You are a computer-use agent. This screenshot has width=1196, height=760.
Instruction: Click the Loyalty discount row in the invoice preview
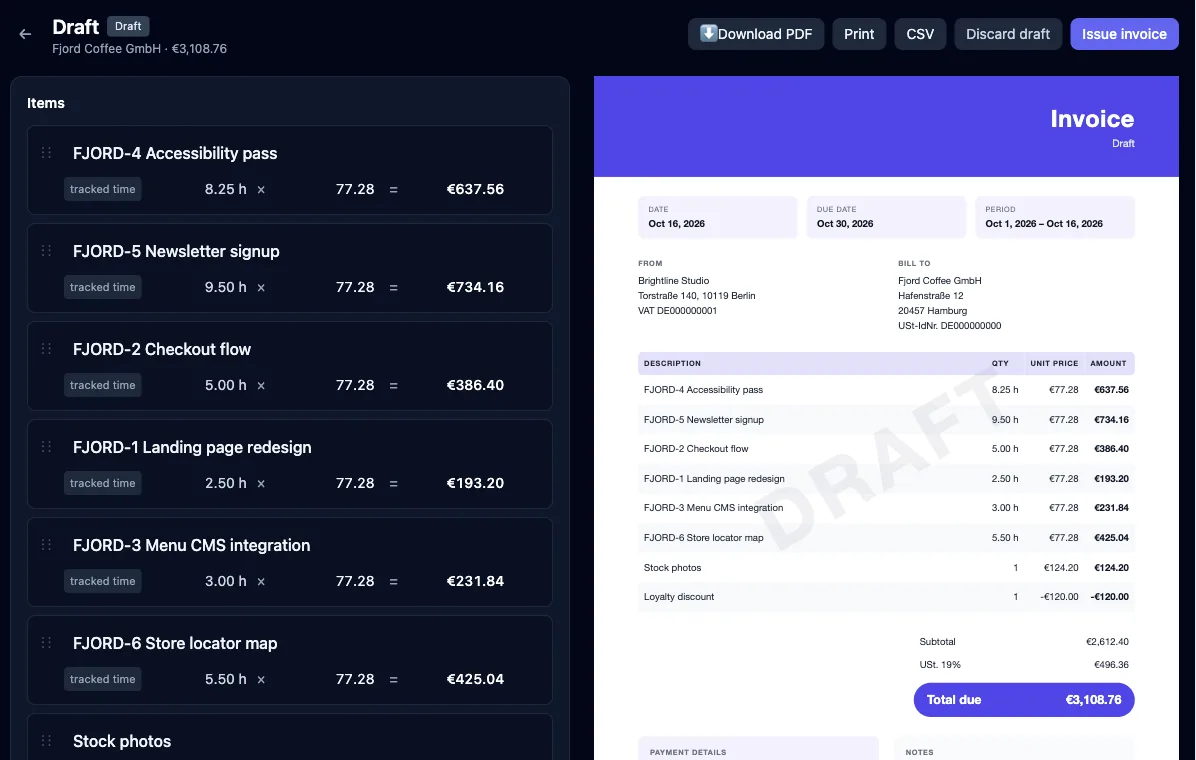coord(886,597)
